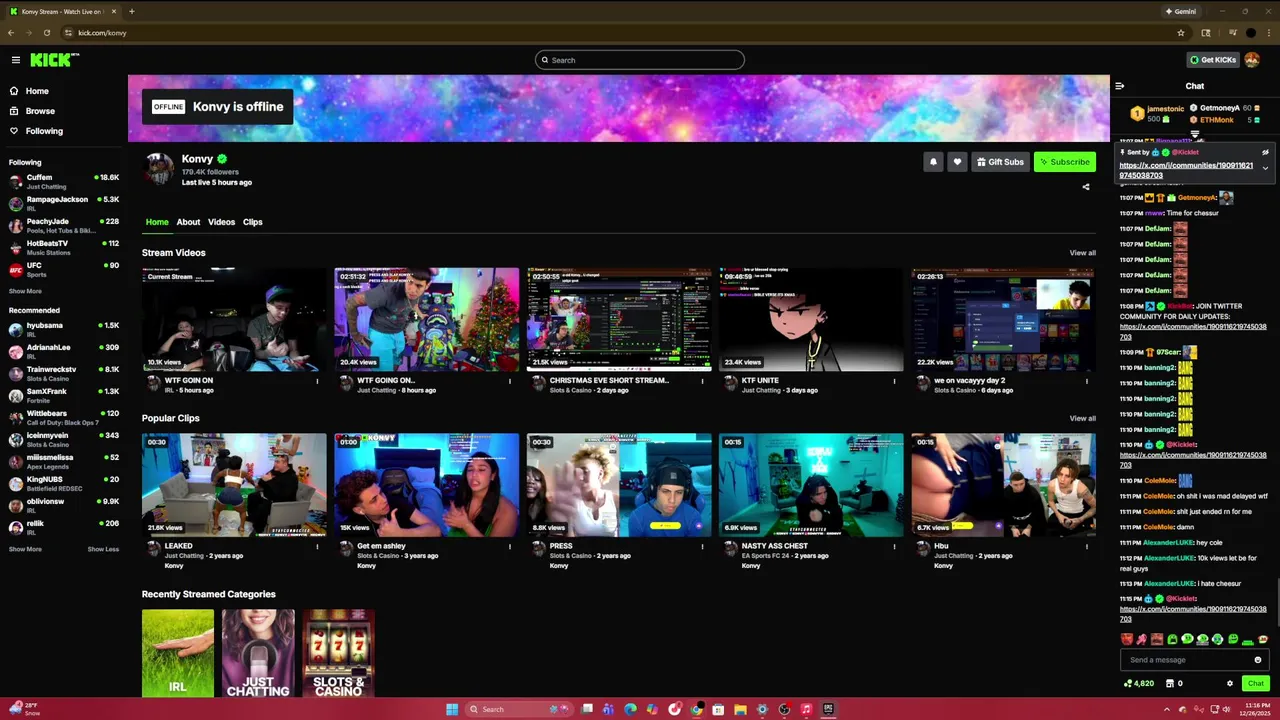Show less recommended channels
This screenshot has height=720, width=1280.
pos(103,549)
